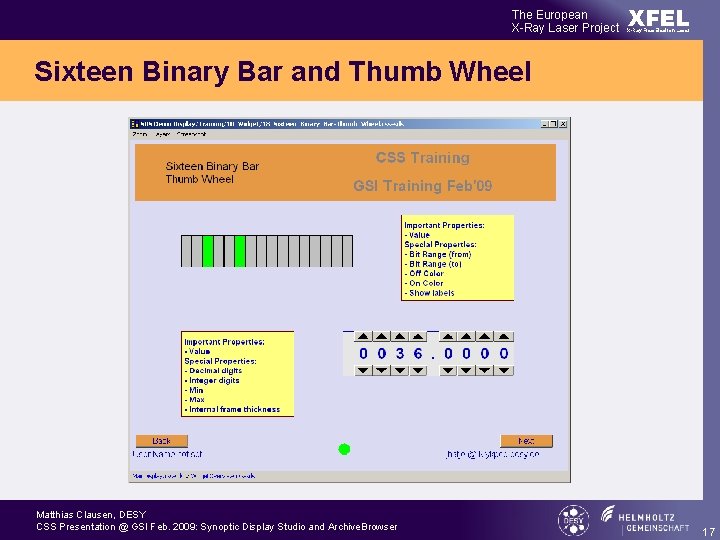Minimize the display window
Screen dimensions: 720x540
(x=545, y=124)
